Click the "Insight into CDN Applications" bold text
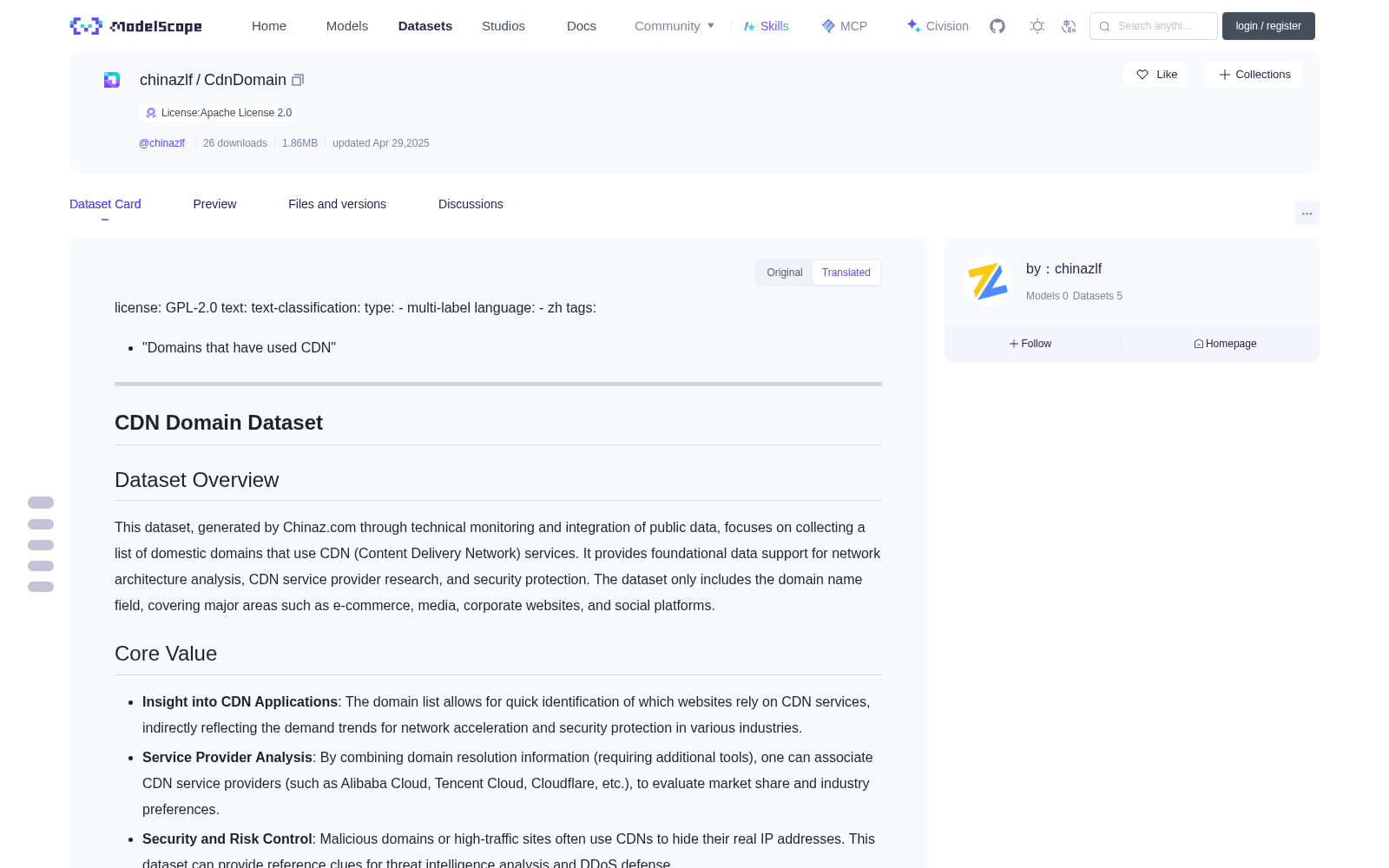1389x868 pixels. pos(240,702)
